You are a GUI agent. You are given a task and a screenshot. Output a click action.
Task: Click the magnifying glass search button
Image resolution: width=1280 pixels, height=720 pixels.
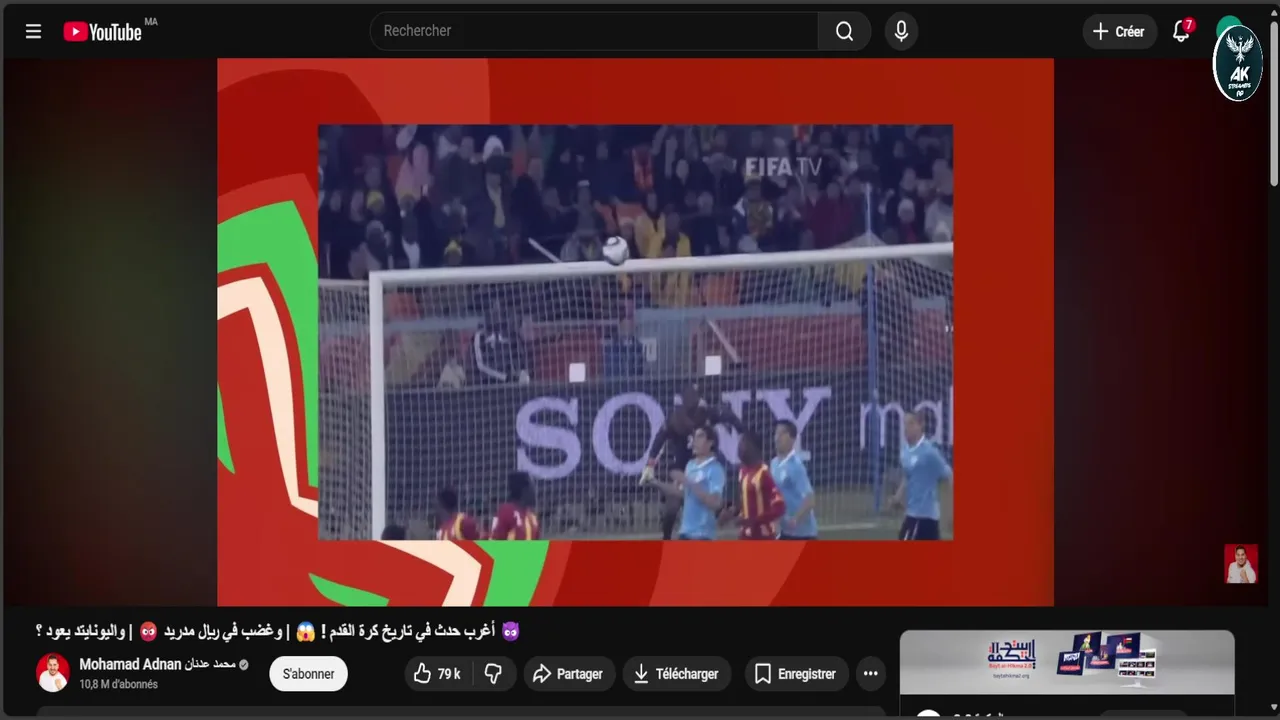tap(844, 31)
